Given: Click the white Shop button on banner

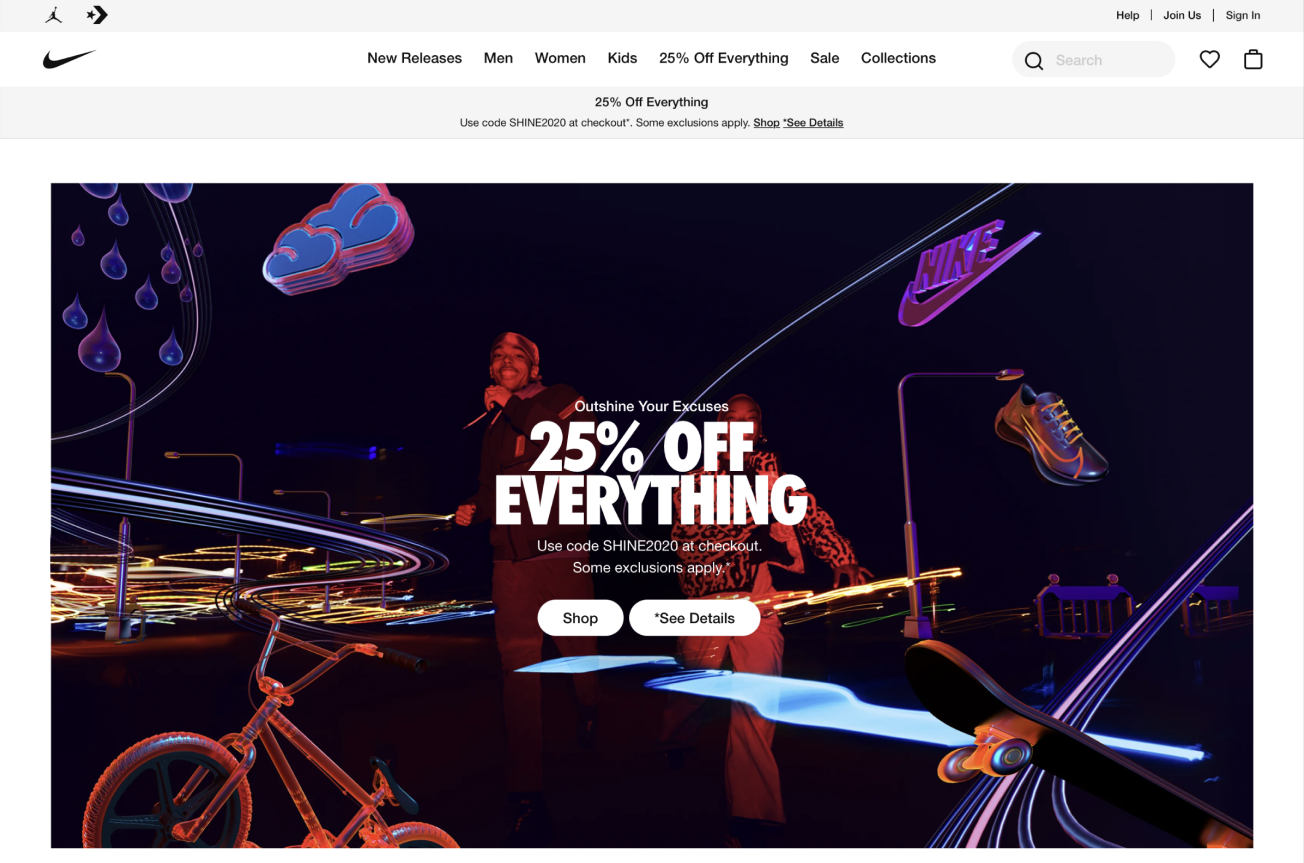Looking at the screenshot, I should [580, 618].
